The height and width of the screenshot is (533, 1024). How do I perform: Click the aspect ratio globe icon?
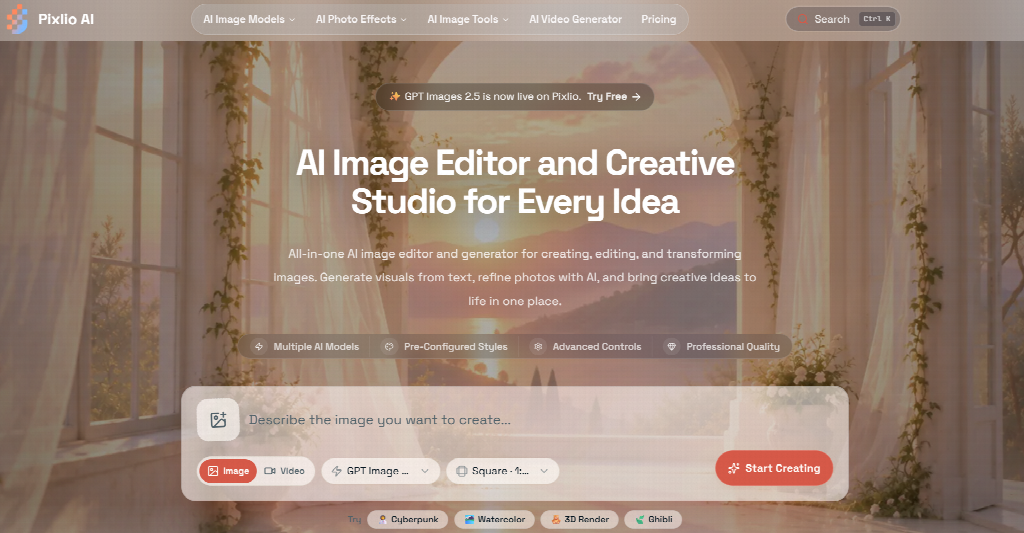[x=462, y=471]
